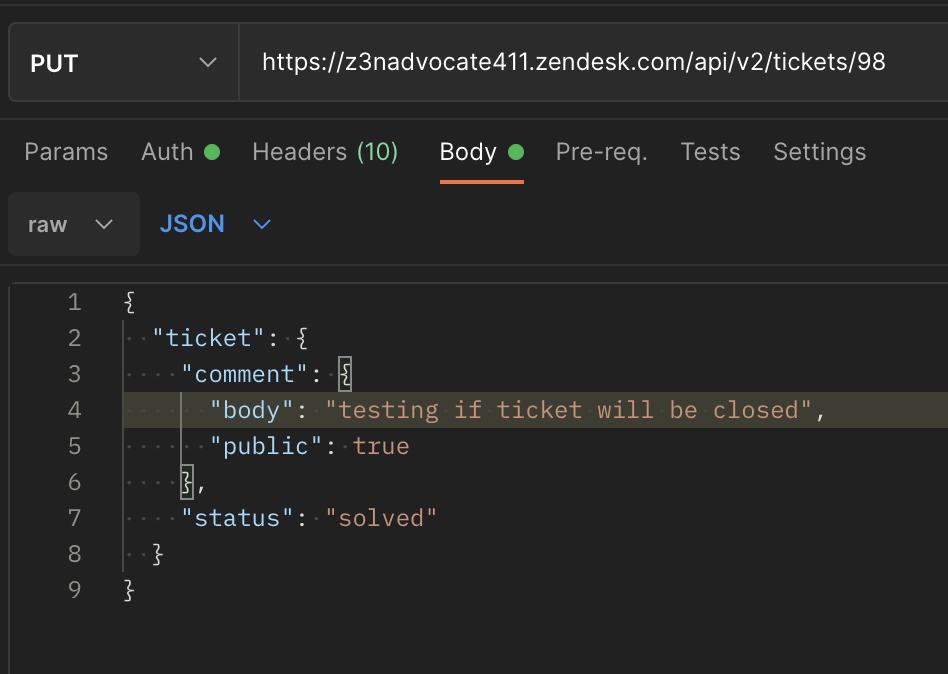The height and width of the screenshot is (674, 948).
Task: Switch to the Params tab
Action: (66, 152)
